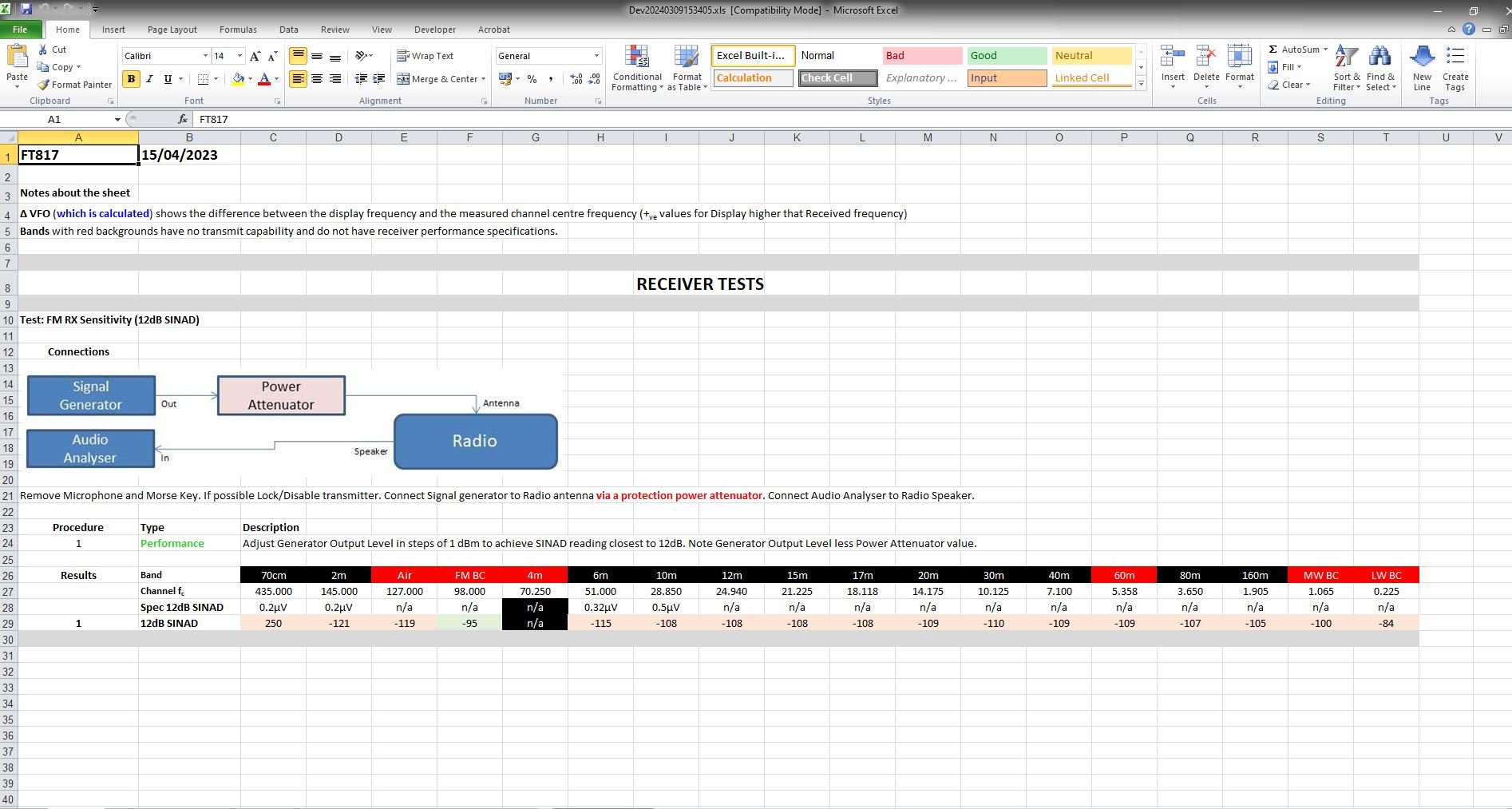Switch to the Formulas tab
Screen dimensions: 1512x809
point(238,30)
